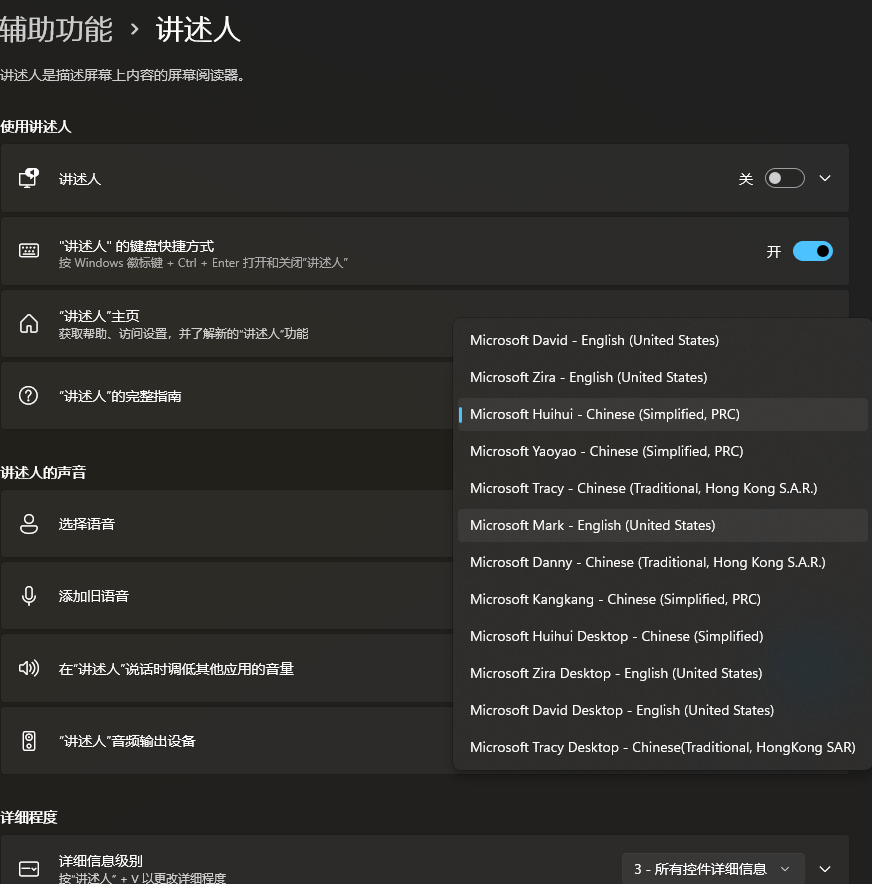Open the 添加旧语音 row
This screenshot has height=884, width=872.
click(227, 596)
